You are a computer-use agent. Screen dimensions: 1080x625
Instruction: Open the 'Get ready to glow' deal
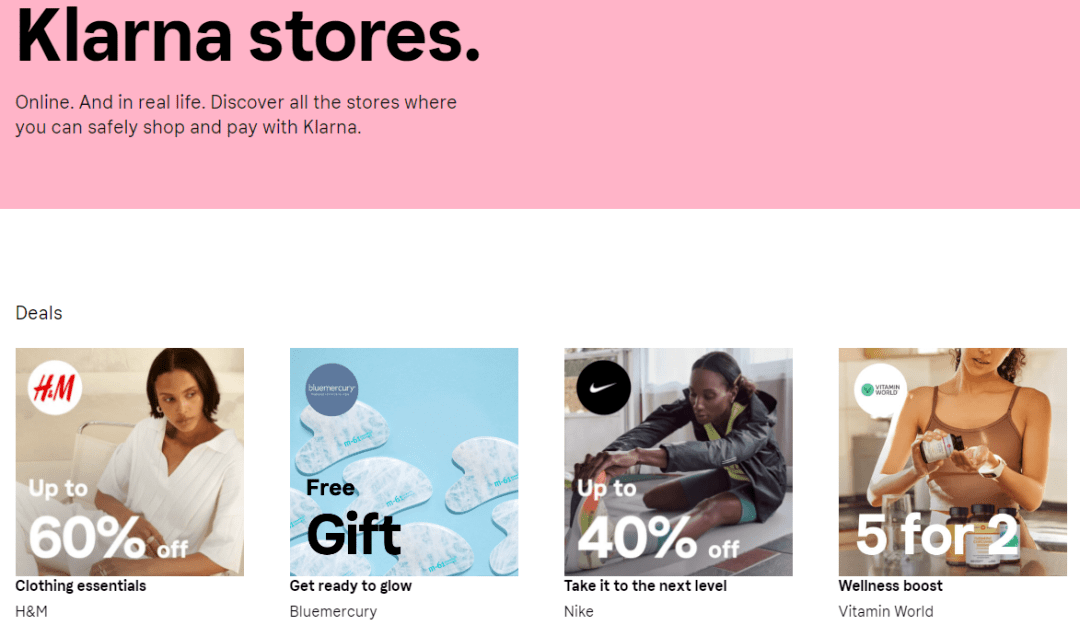[350, 586]
